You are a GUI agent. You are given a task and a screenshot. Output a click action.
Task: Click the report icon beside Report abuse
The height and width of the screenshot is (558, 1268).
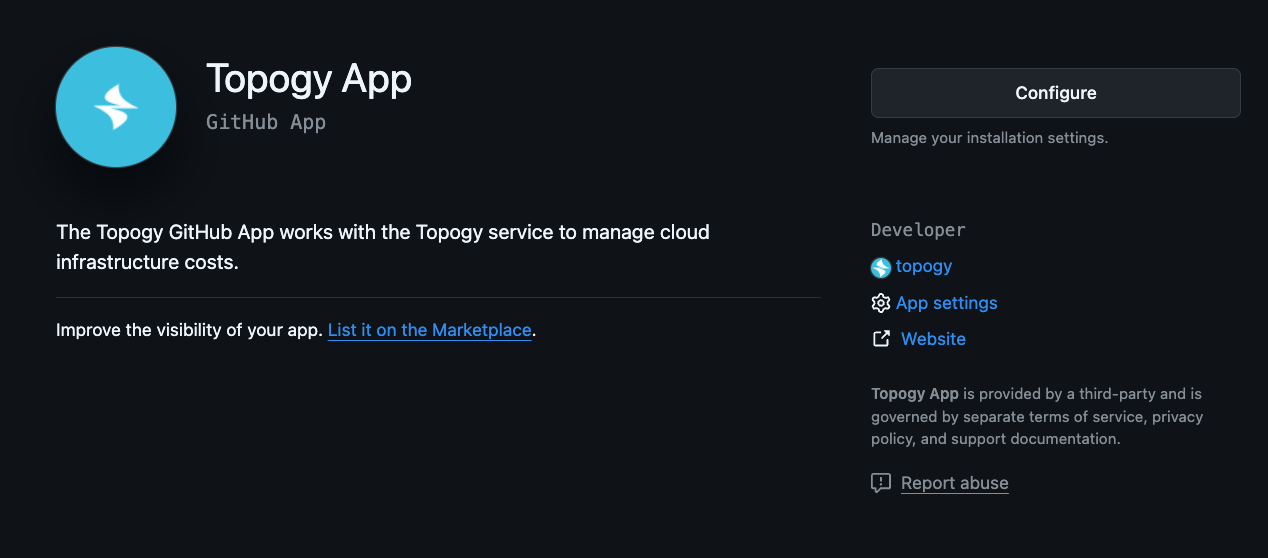881,484
